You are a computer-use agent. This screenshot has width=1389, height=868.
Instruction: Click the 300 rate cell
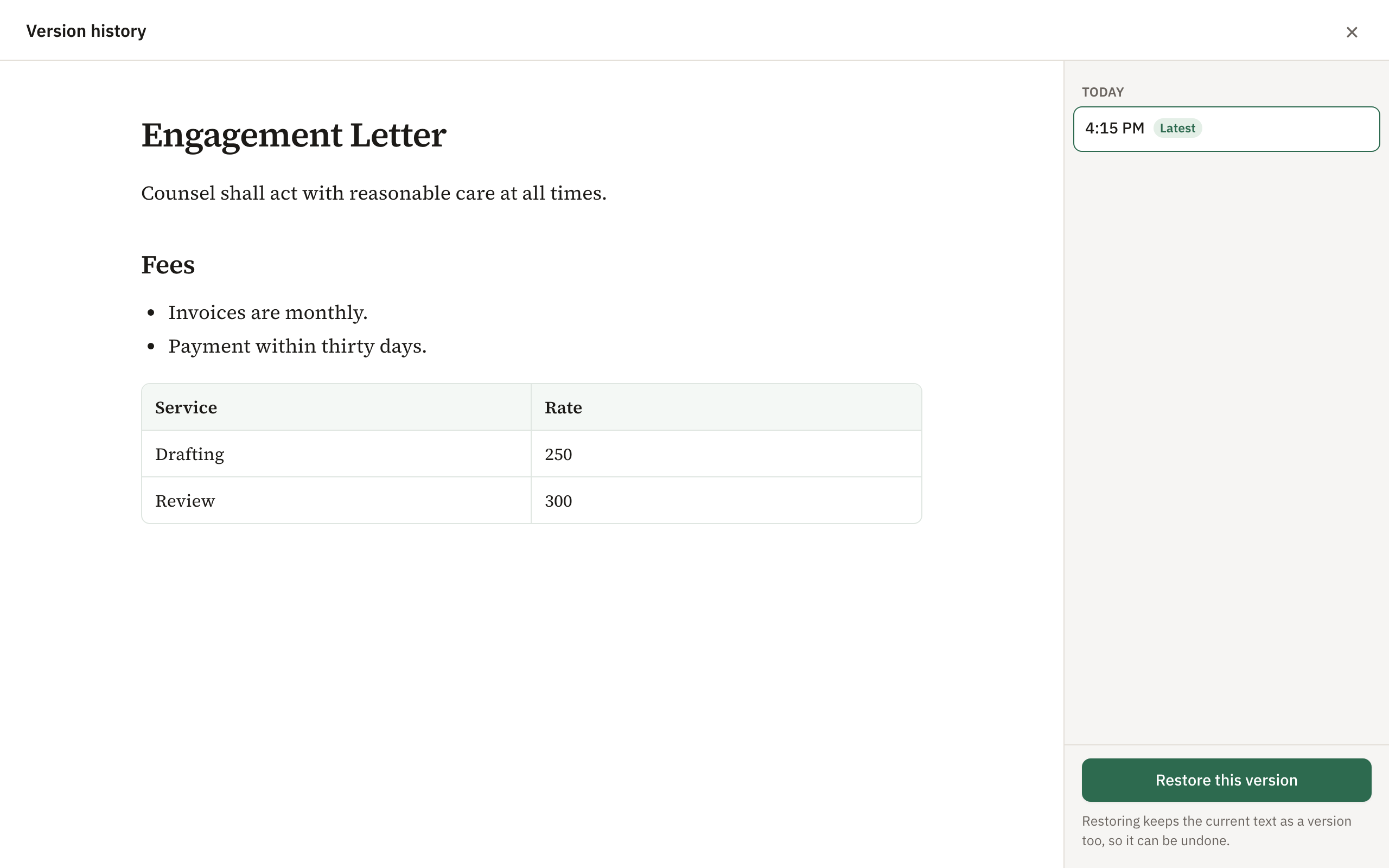(x=726, y=500)
